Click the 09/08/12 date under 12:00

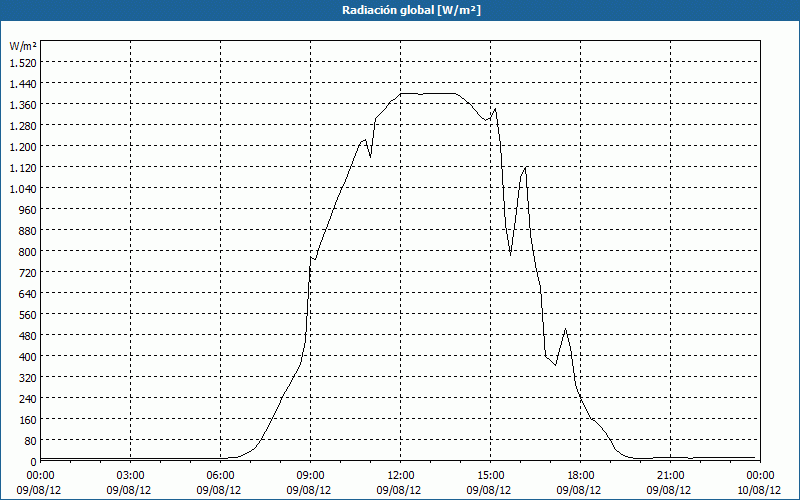pyautogui.click(x=399, y=490)
